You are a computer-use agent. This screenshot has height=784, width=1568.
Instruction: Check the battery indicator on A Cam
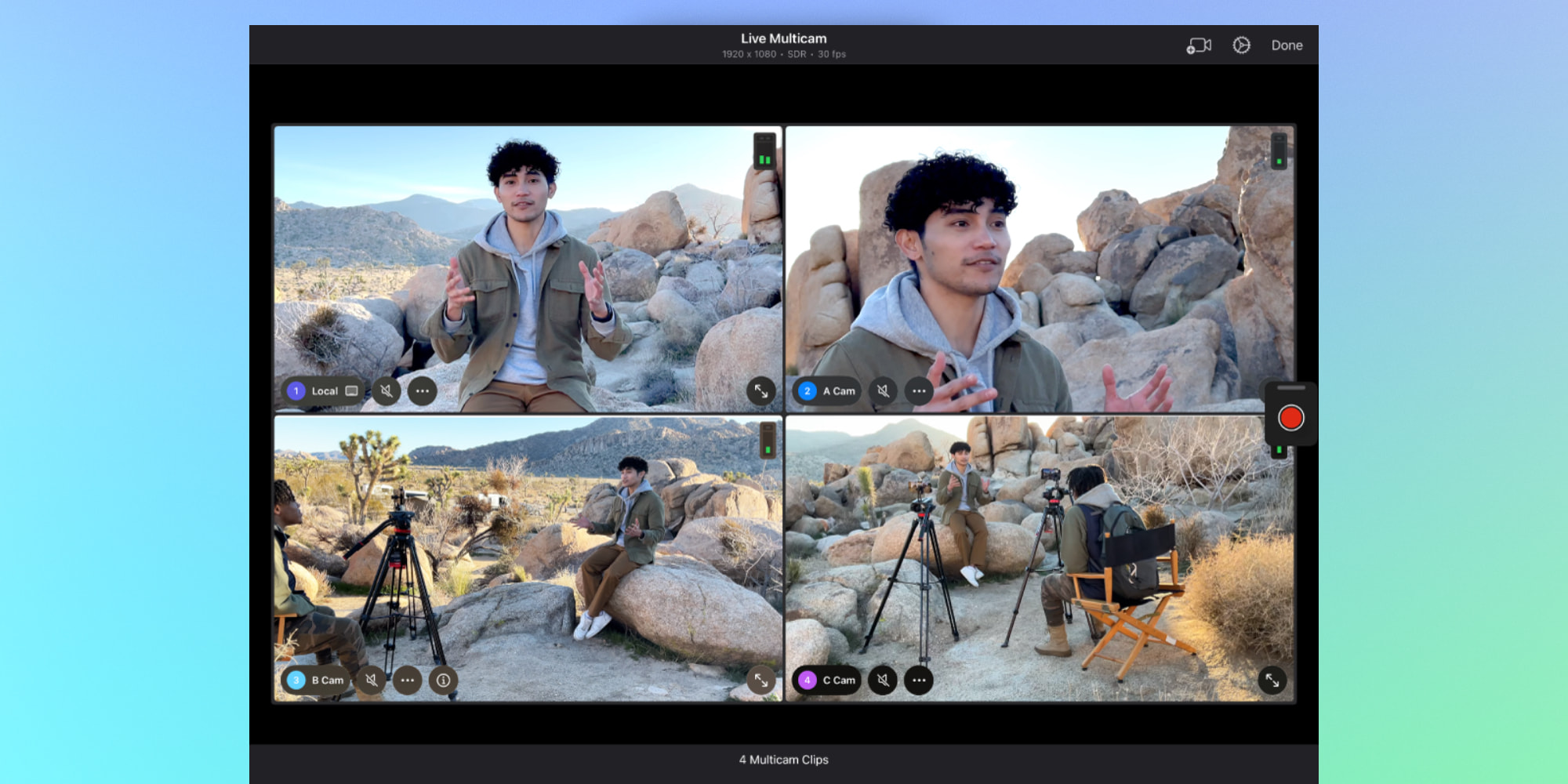[x=1279, y=153]
